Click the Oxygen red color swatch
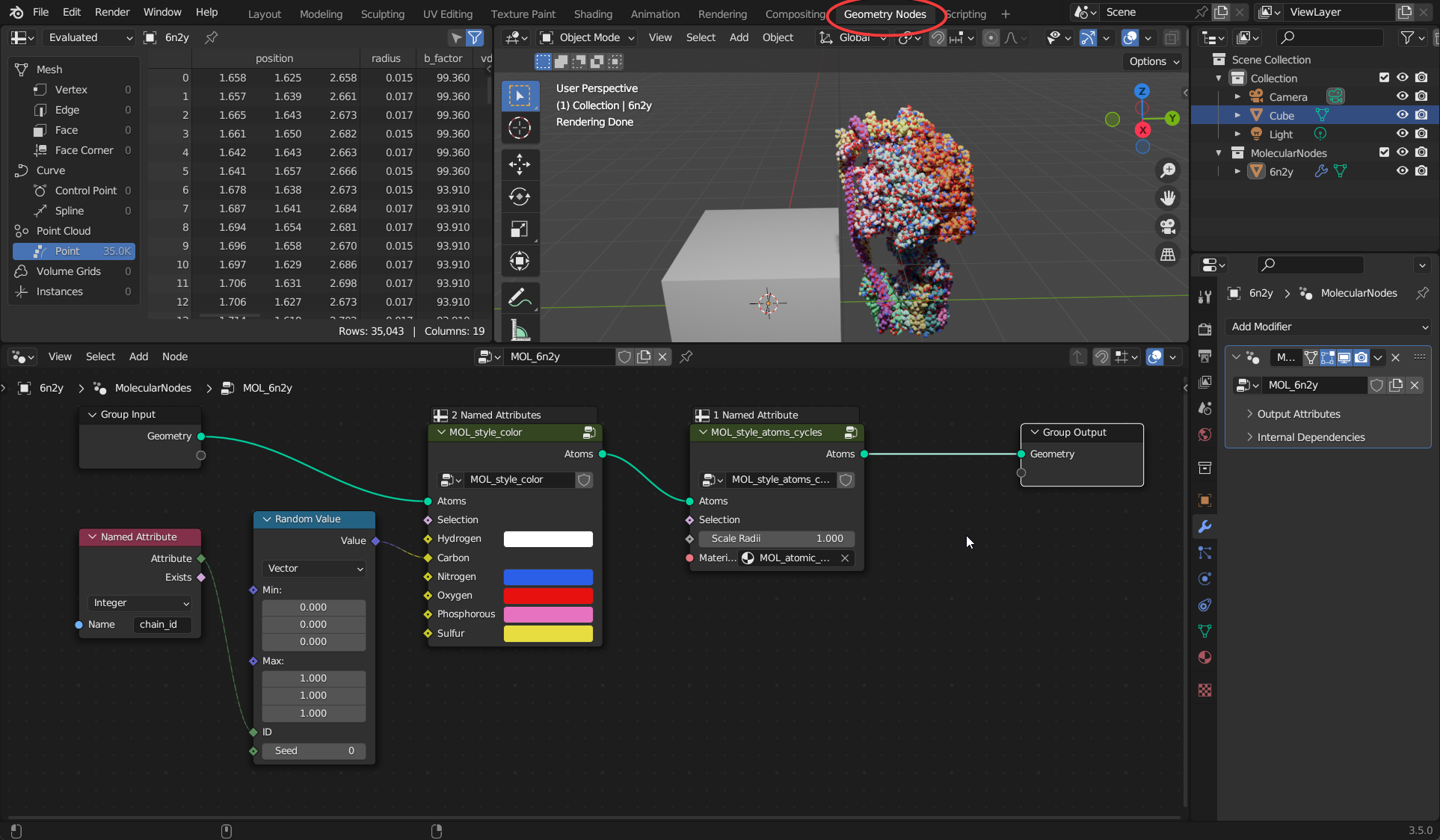 [x=548, y=596]
